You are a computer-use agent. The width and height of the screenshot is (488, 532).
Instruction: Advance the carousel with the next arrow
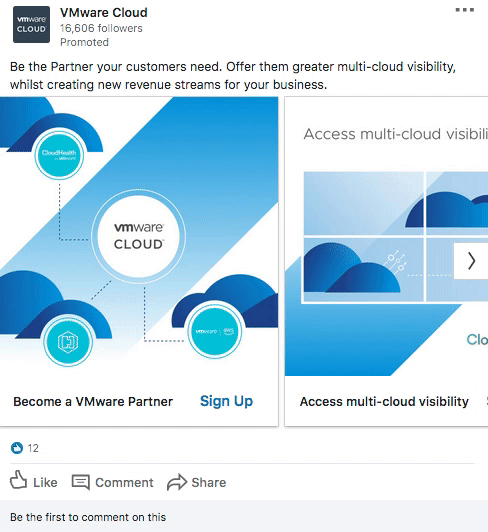471,261
